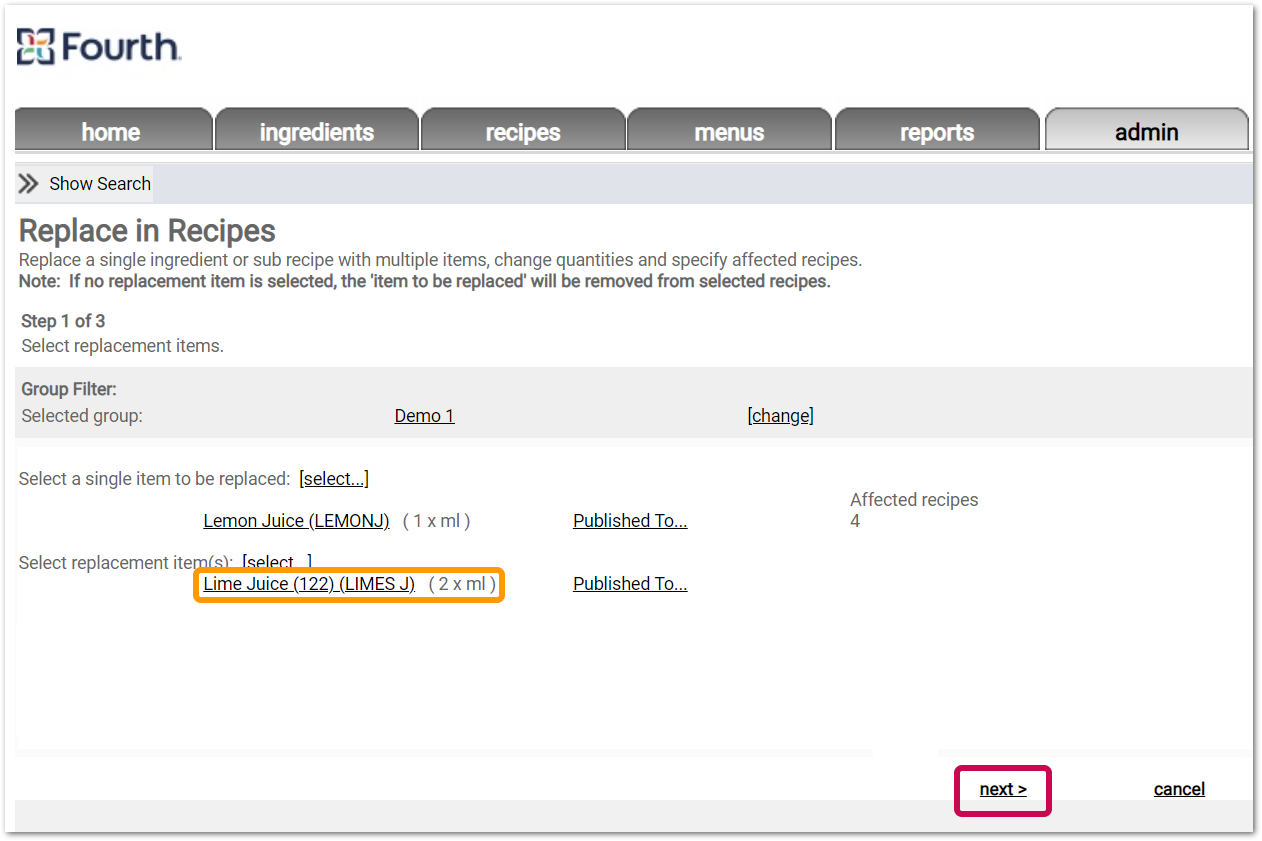Screen dimensions: 1262x841
Task: Open Lime Juice (122) (LIMES J) link
Action: pyautogui.click(x=309, y=584)
